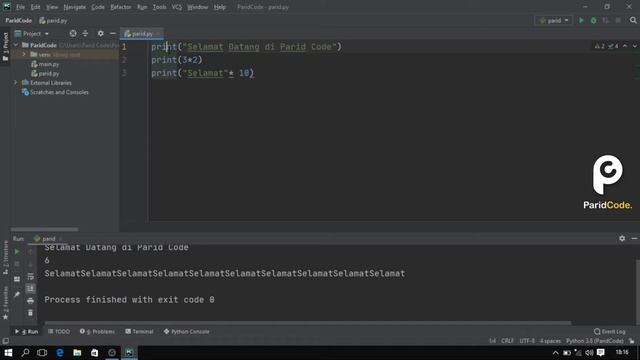Print the Run console output
The height and width of the screenshot is (360, 640).
(31, 301)
